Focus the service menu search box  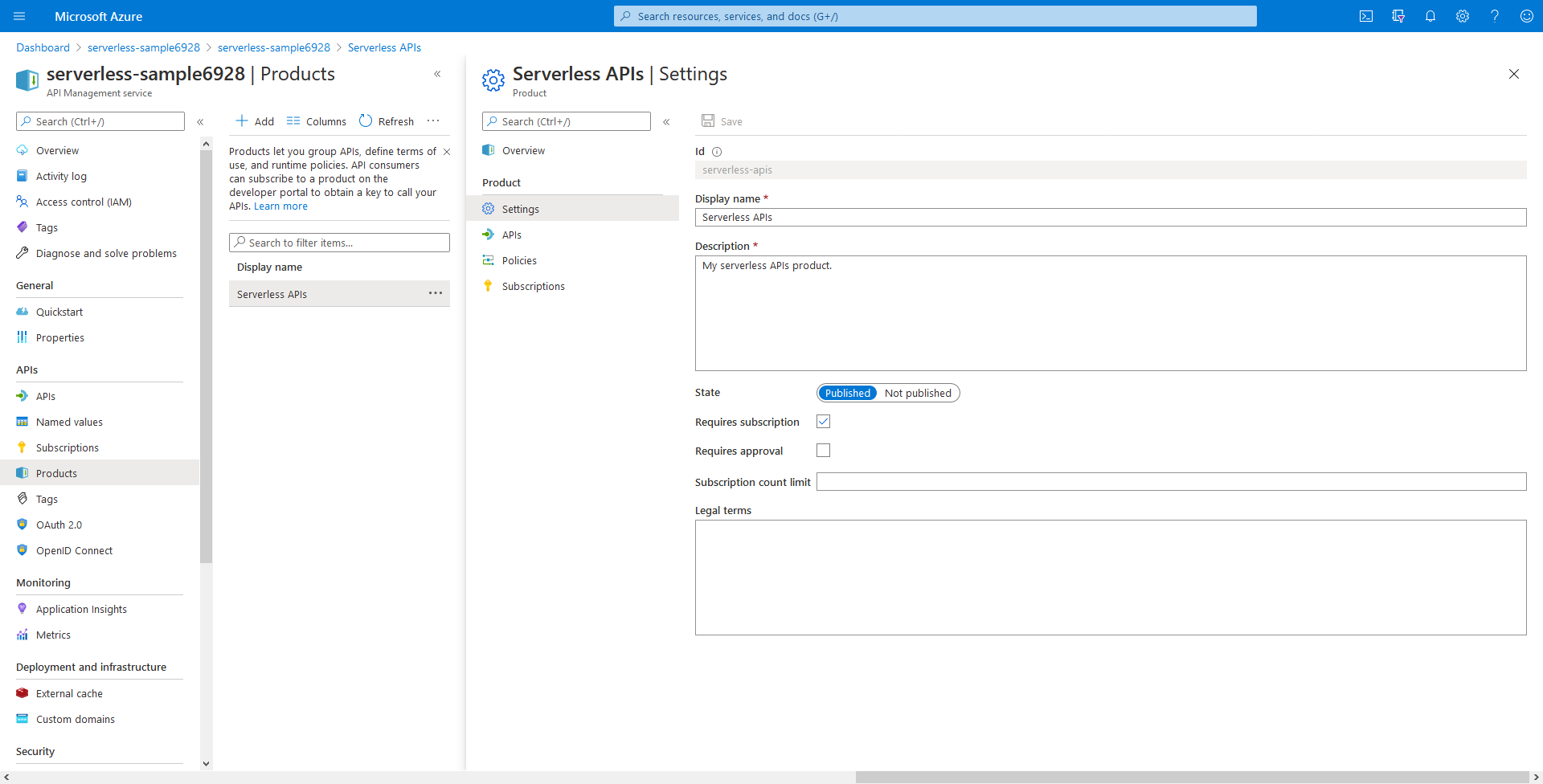pyautogui.click(x=100, y=121)
